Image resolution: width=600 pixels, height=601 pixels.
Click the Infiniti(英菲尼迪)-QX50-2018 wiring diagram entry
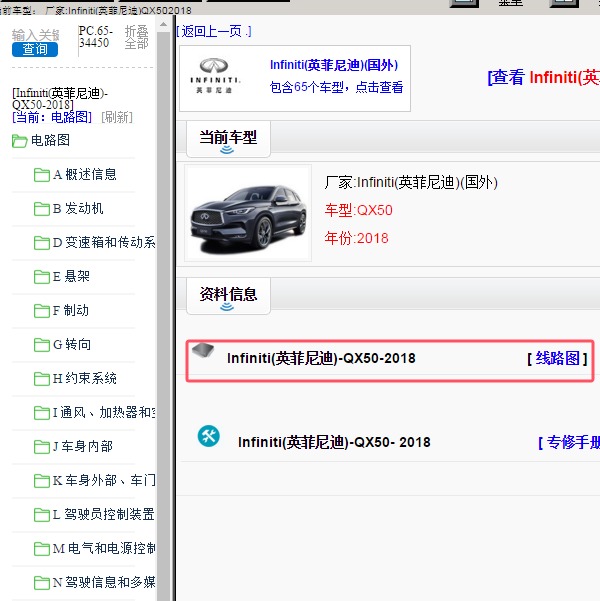tap(321, 358)
